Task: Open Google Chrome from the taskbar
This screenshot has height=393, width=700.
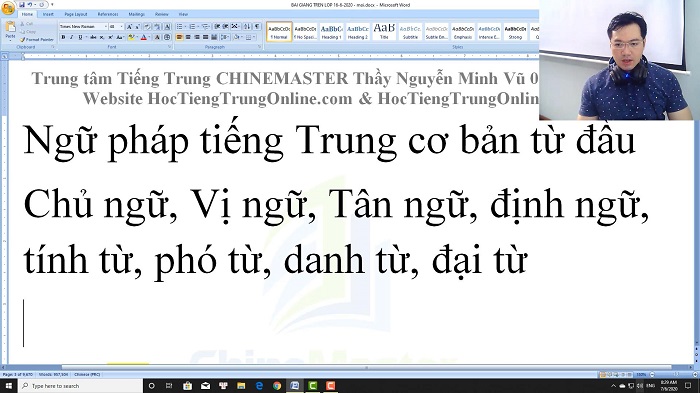Action: pyautogui.click(x=277, y=386)
